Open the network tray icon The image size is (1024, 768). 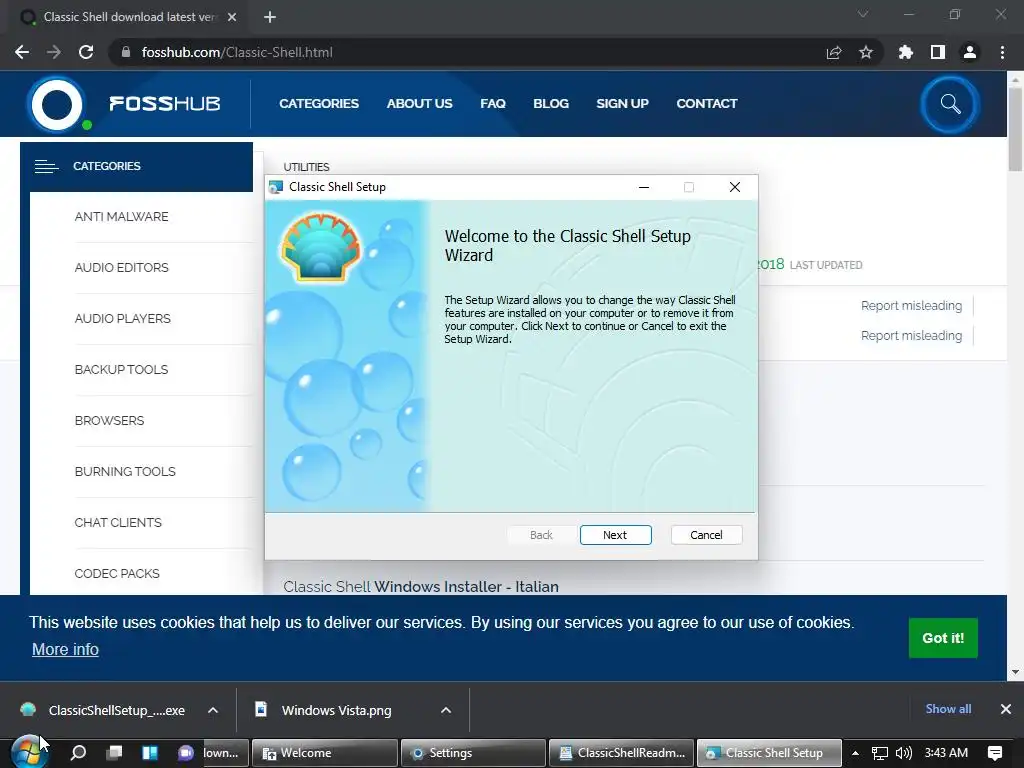click(880, 753)
